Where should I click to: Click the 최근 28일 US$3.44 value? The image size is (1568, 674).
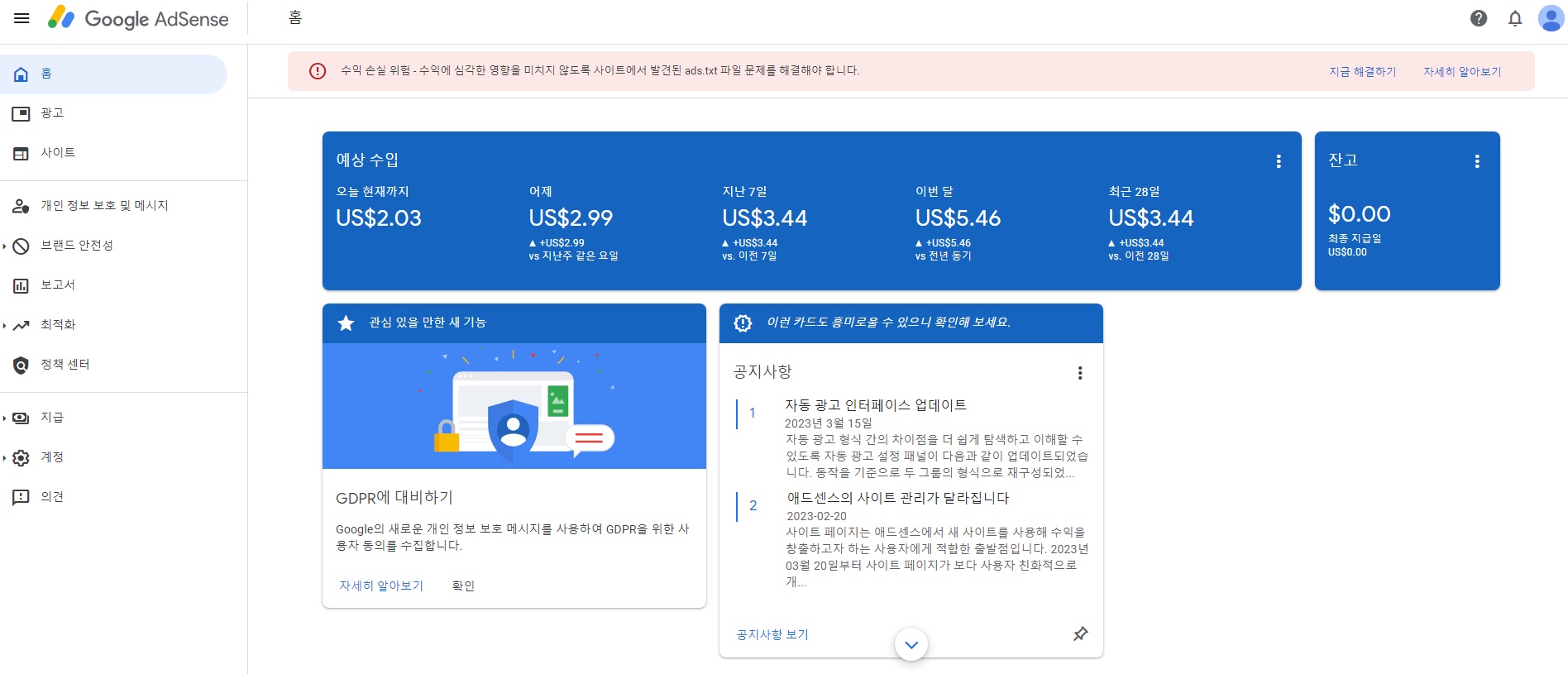click(1151, 218)
